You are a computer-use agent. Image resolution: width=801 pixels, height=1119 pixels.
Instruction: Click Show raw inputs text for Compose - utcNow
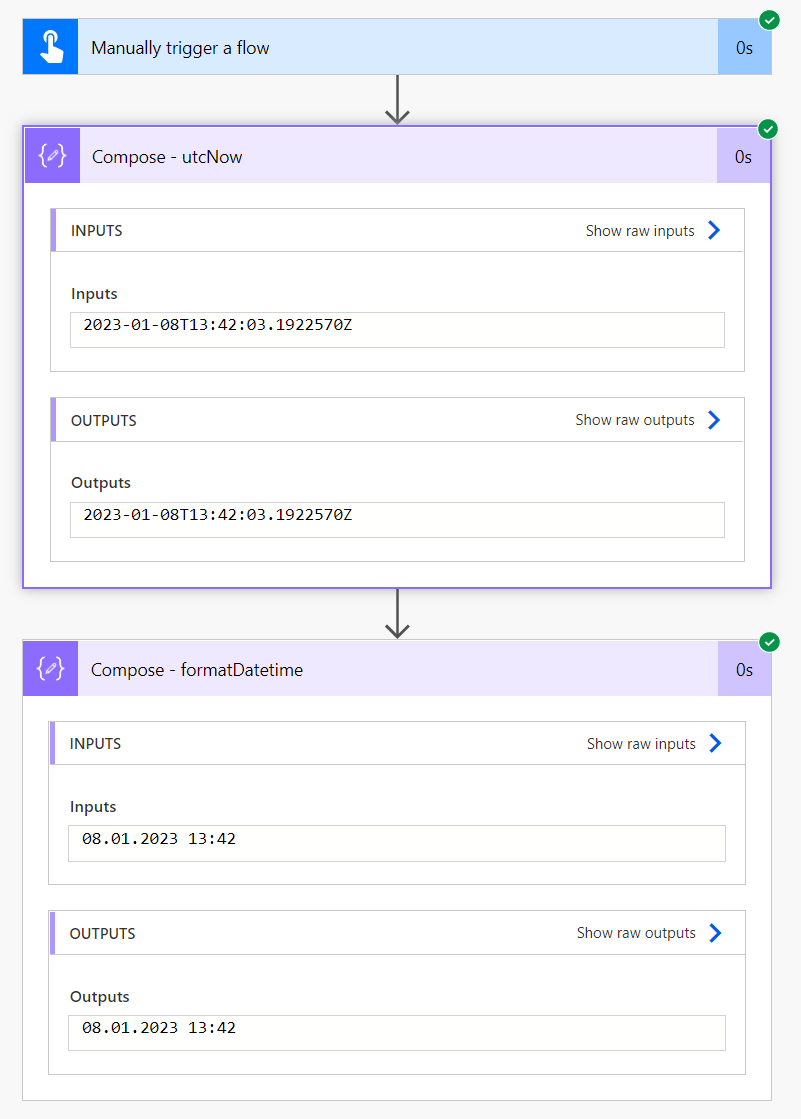640,231
